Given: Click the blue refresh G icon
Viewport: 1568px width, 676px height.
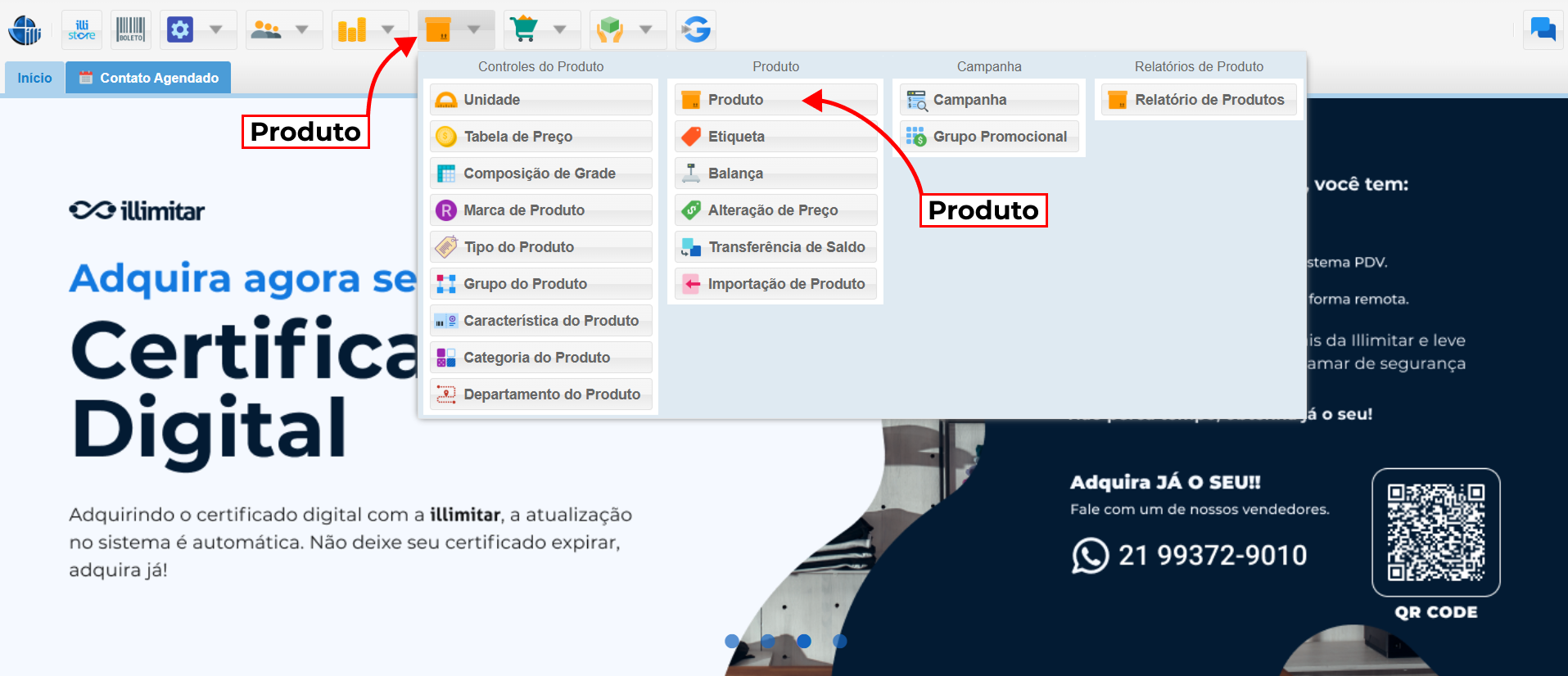Looking at the screenshot, I should coord(696,30).
